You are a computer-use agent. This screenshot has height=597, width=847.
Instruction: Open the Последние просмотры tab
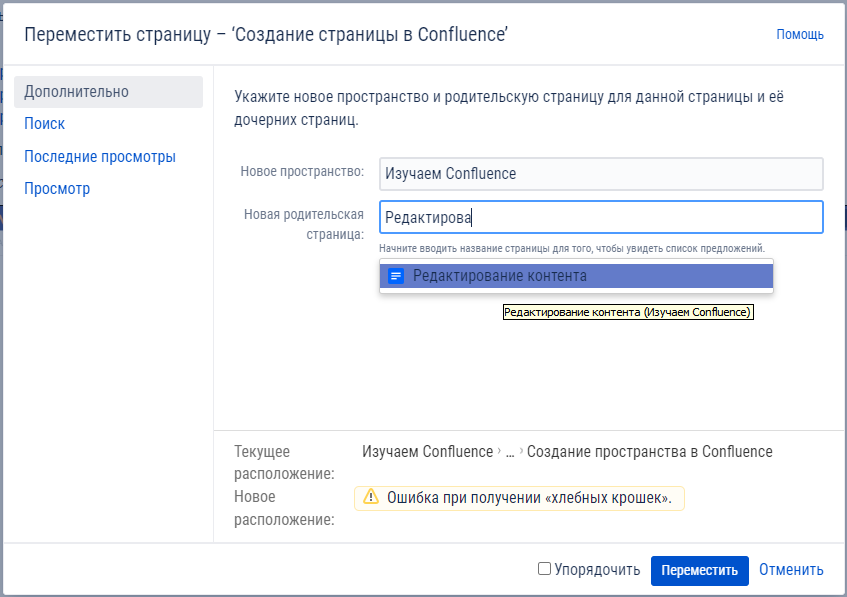(x=100, y=157)
